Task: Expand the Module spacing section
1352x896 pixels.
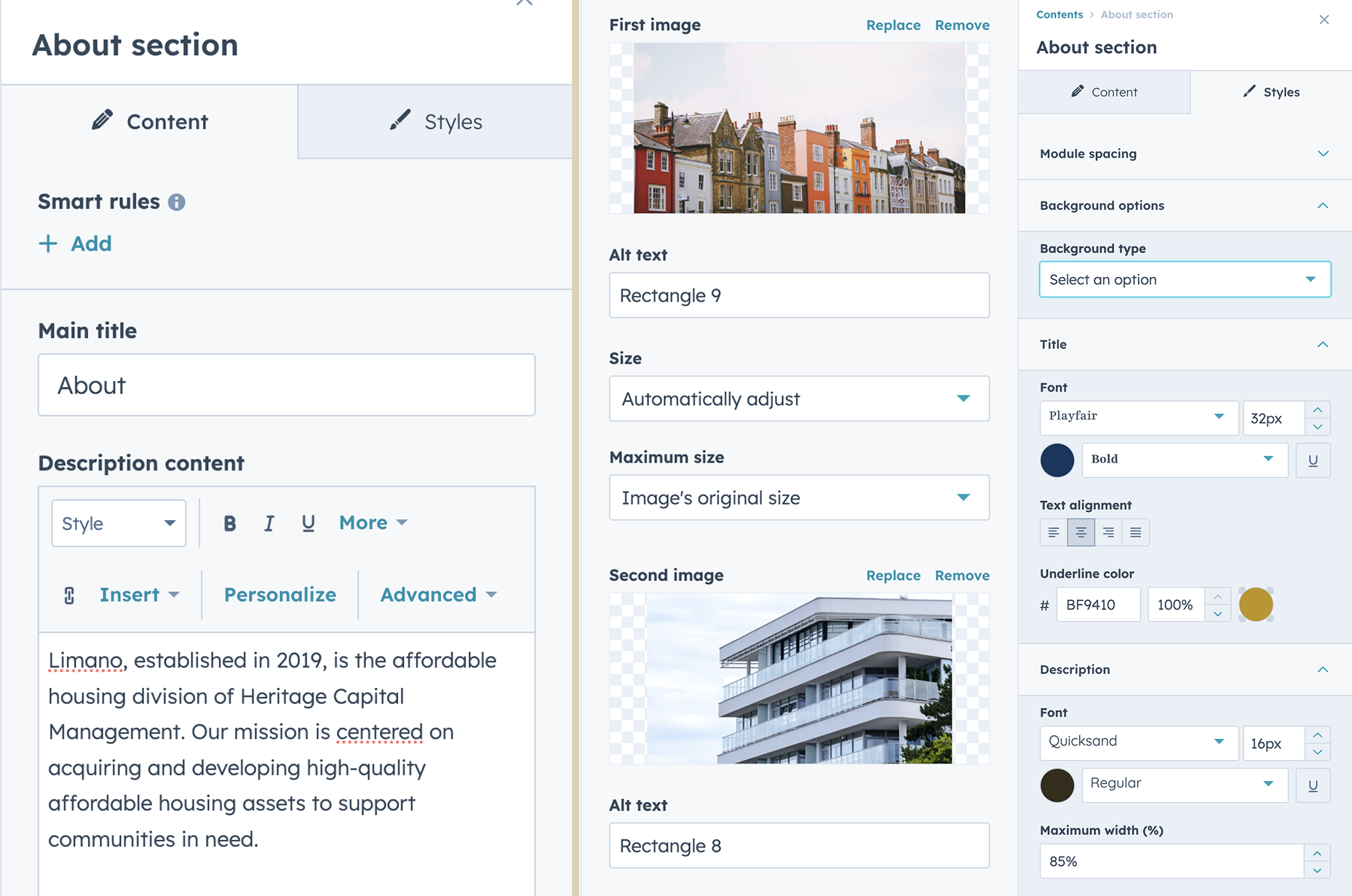Action: tap(1185, 153)
